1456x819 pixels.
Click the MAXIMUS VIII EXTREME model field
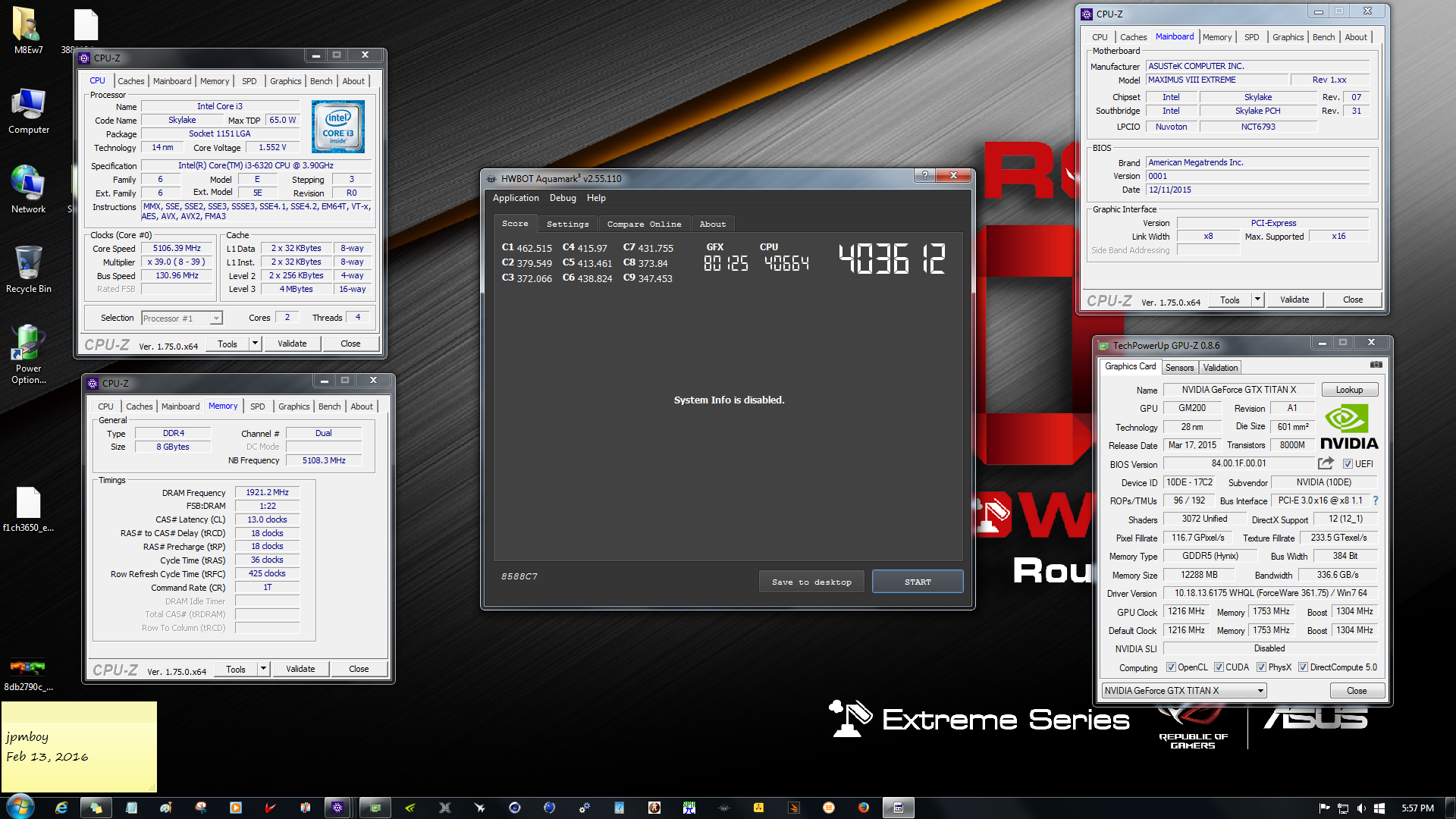1217,80
